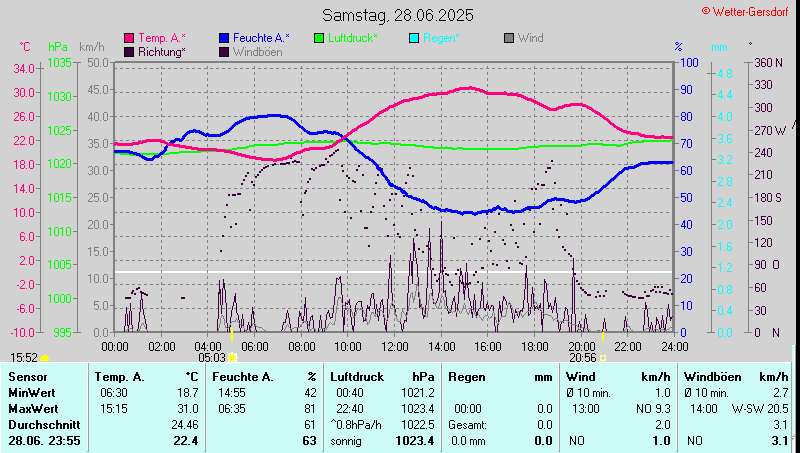Click the 270 W direction axis label

(x=770, y=131)
